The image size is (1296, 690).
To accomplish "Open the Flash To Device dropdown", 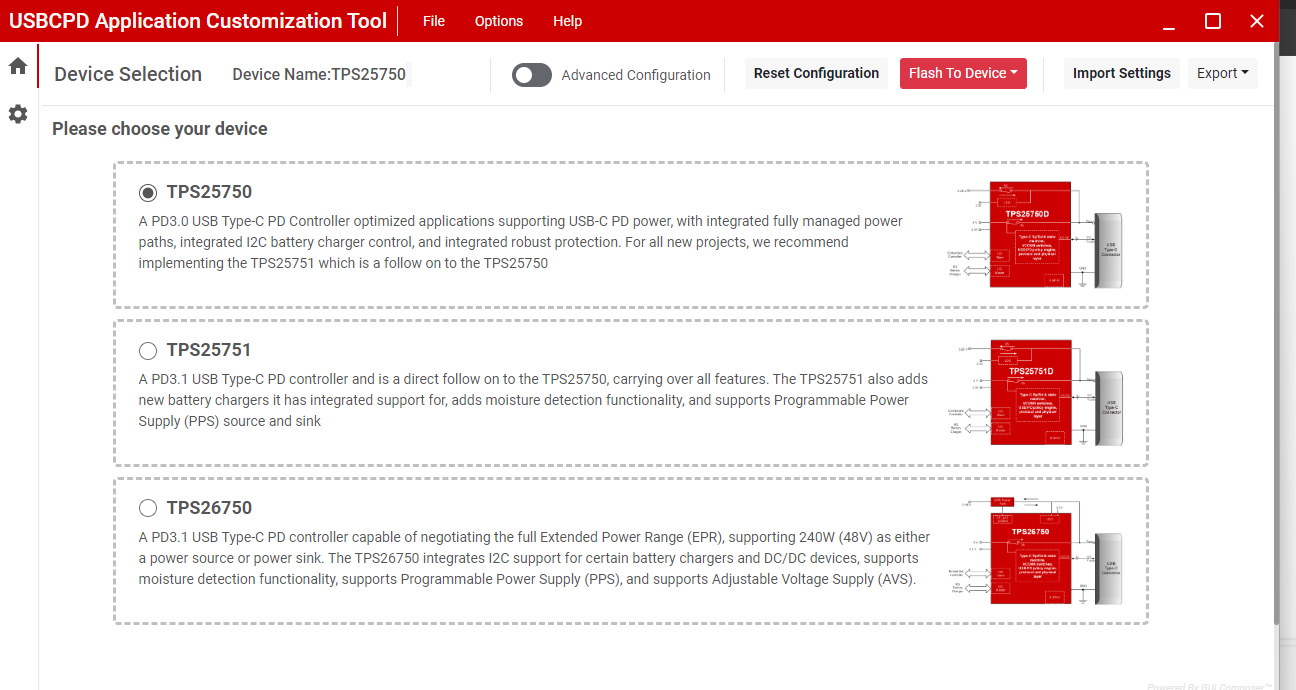I will 963,73.
